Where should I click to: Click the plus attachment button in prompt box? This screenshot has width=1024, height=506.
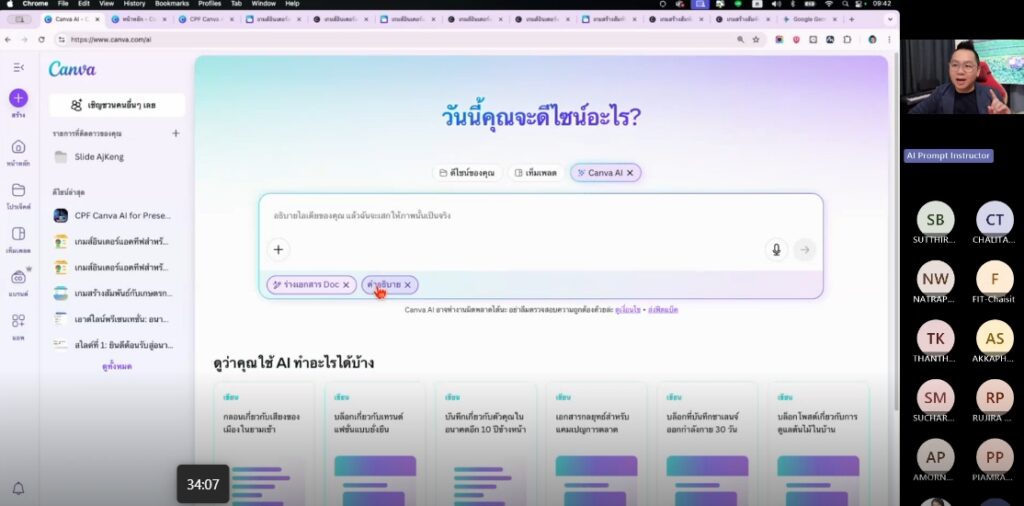point(278,249)
